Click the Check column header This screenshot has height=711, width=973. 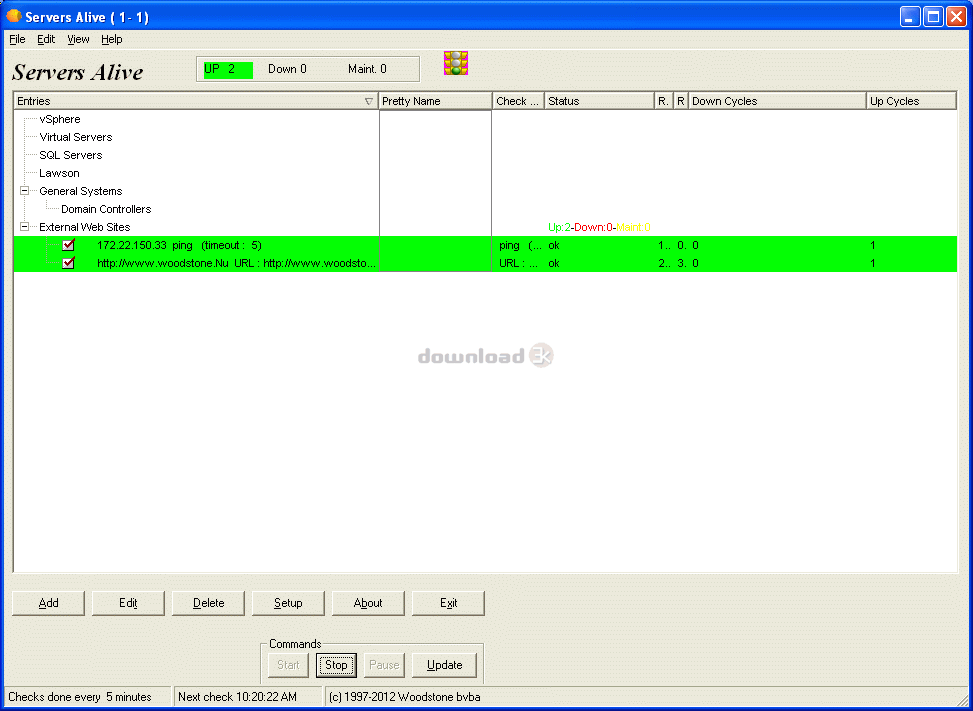(x=519, y=101)
